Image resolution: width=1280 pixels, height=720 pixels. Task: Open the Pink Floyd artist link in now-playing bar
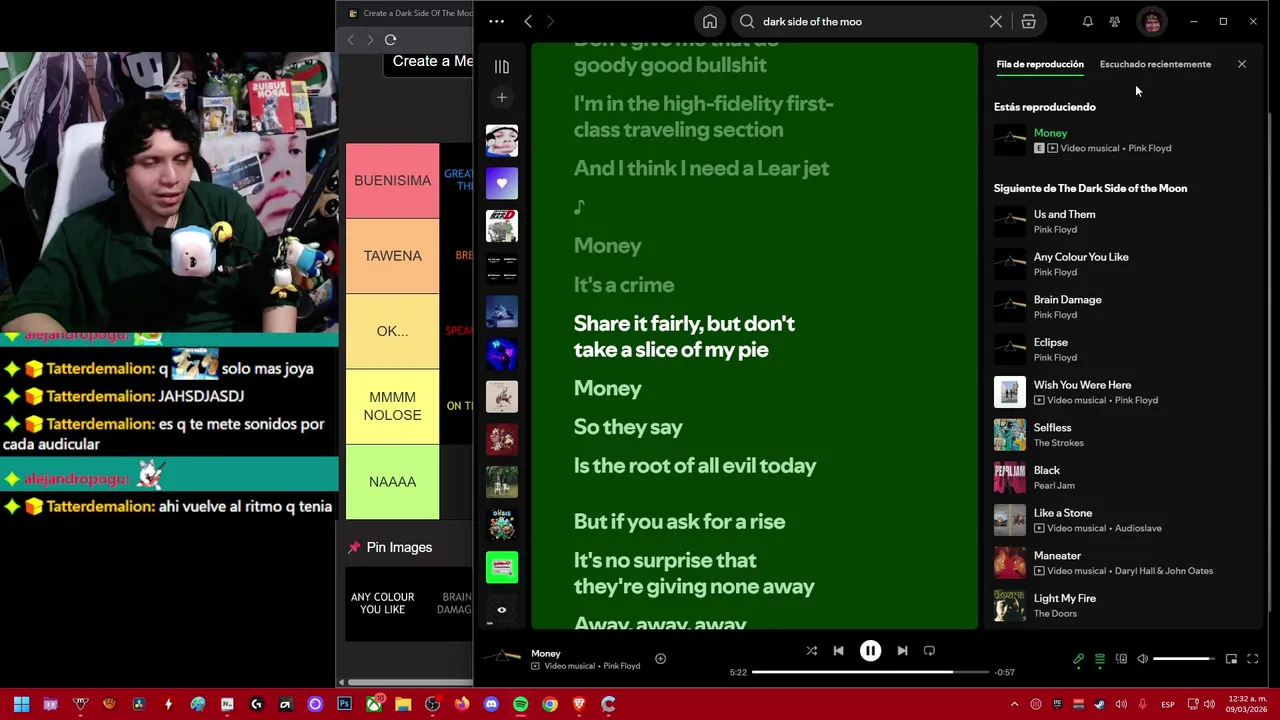[x=621, y=666]
